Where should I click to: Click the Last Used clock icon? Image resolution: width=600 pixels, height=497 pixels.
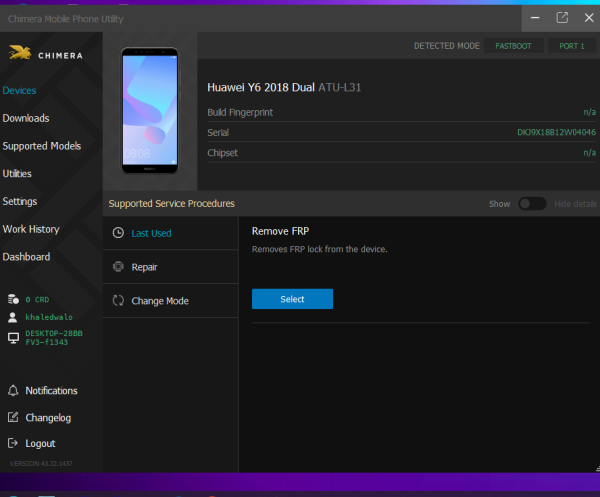(x=118, y=233)
